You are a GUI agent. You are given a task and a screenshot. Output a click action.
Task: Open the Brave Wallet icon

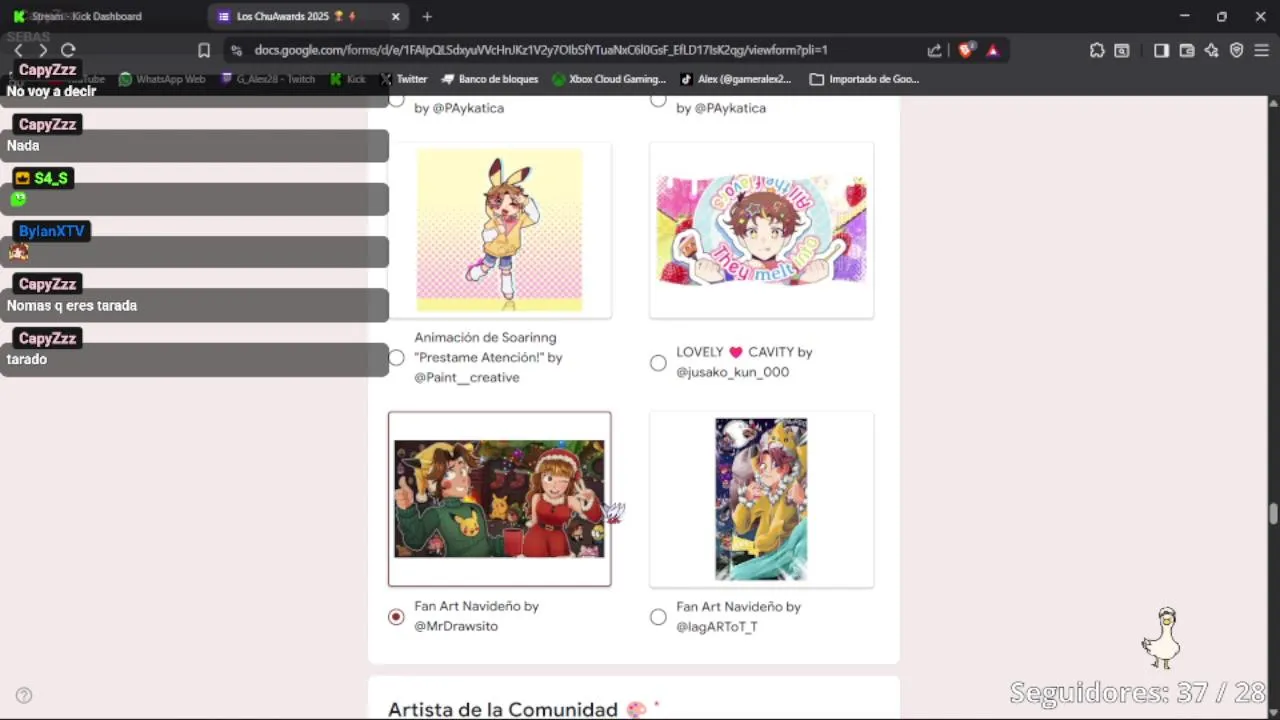click(1187, 50)
